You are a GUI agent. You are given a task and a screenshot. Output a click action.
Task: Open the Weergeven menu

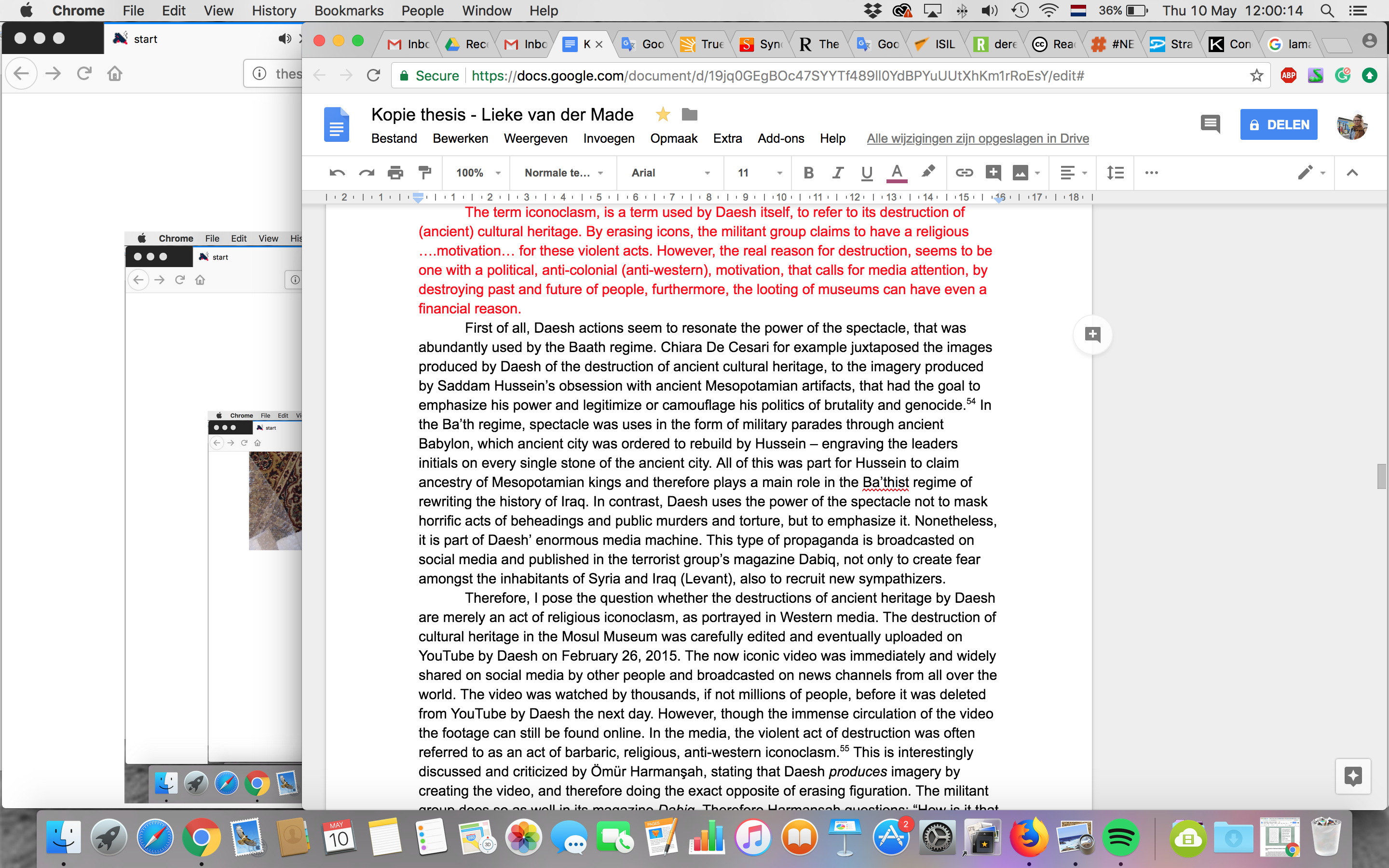[535, 138]
